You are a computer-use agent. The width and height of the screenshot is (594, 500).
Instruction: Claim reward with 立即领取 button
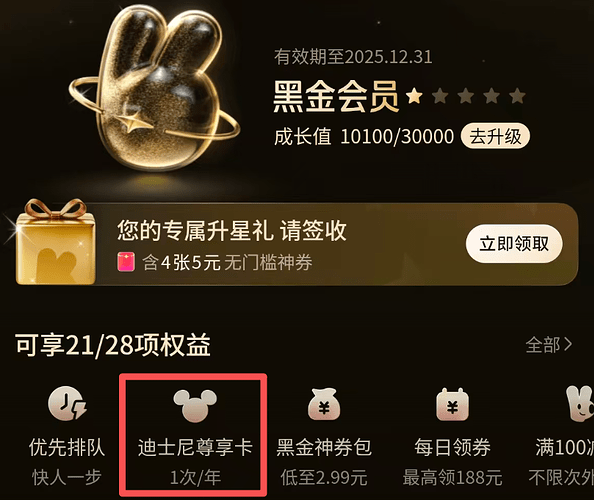tap(514, 244)
